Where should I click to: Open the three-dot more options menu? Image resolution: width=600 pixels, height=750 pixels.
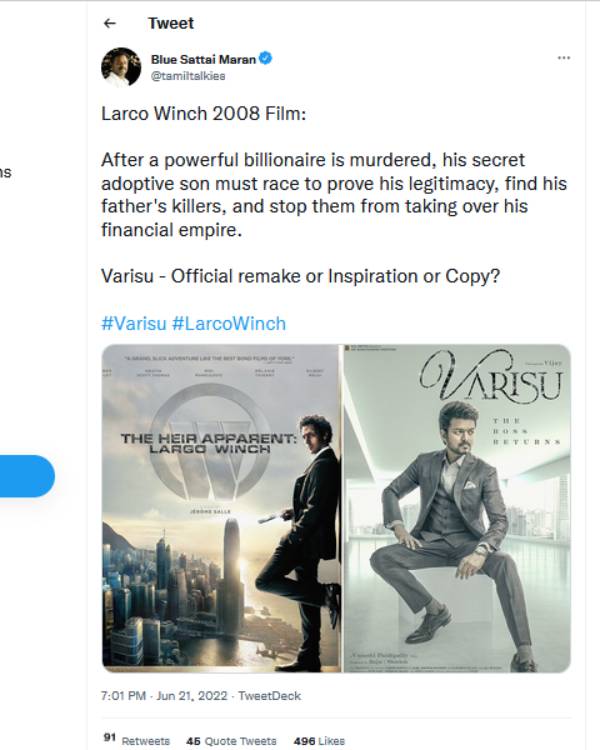click(x=564, y=58)
